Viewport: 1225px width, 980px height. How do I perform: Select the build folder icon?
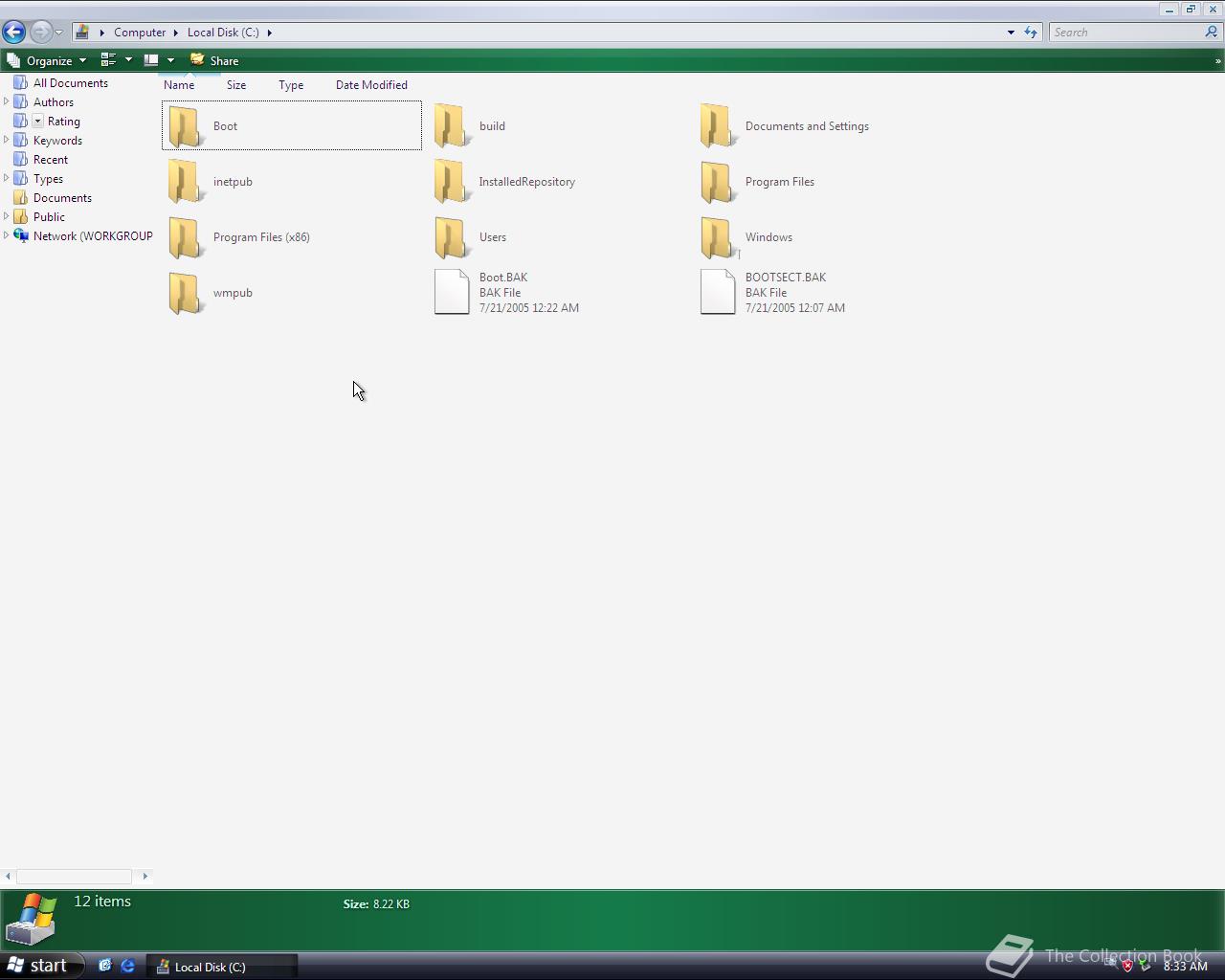(451, 126)
